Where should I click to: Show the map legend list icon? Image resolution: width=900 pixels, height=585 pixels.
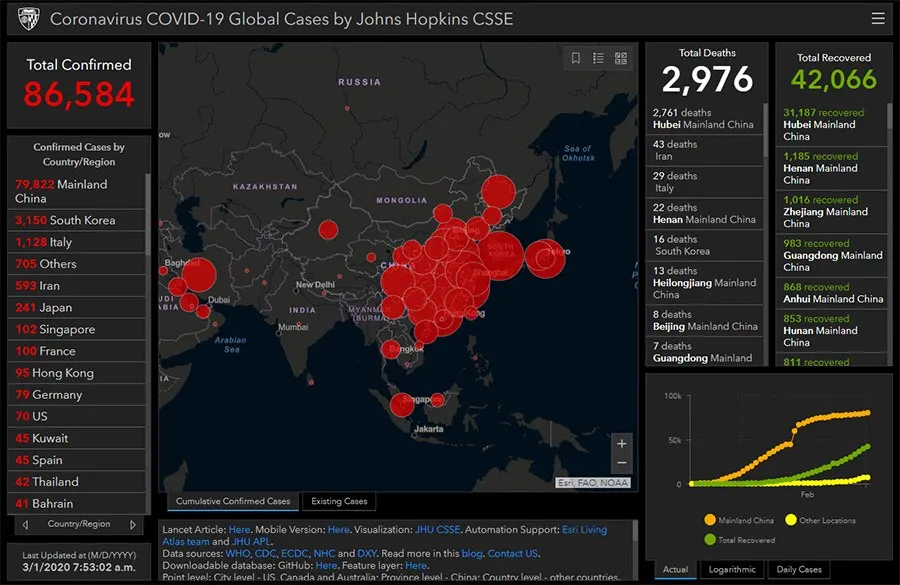[x=598, y=58]
